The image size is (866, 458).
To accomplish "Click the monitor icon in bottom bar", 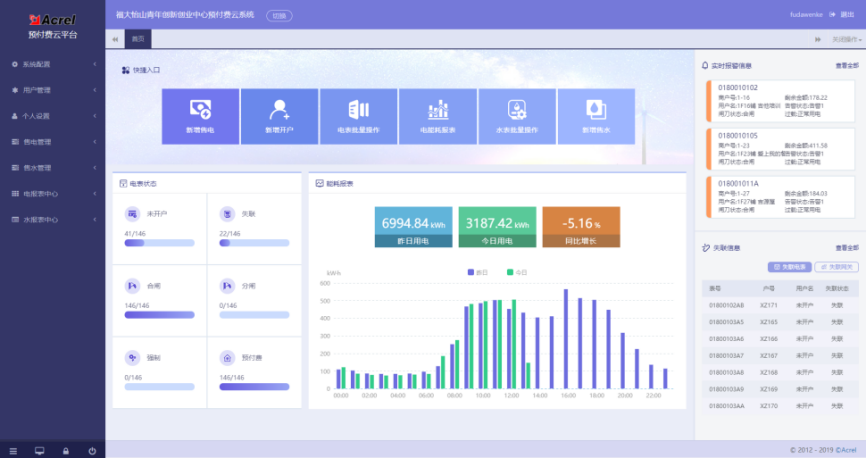I will pyautogui.click(x=39, y=451).
